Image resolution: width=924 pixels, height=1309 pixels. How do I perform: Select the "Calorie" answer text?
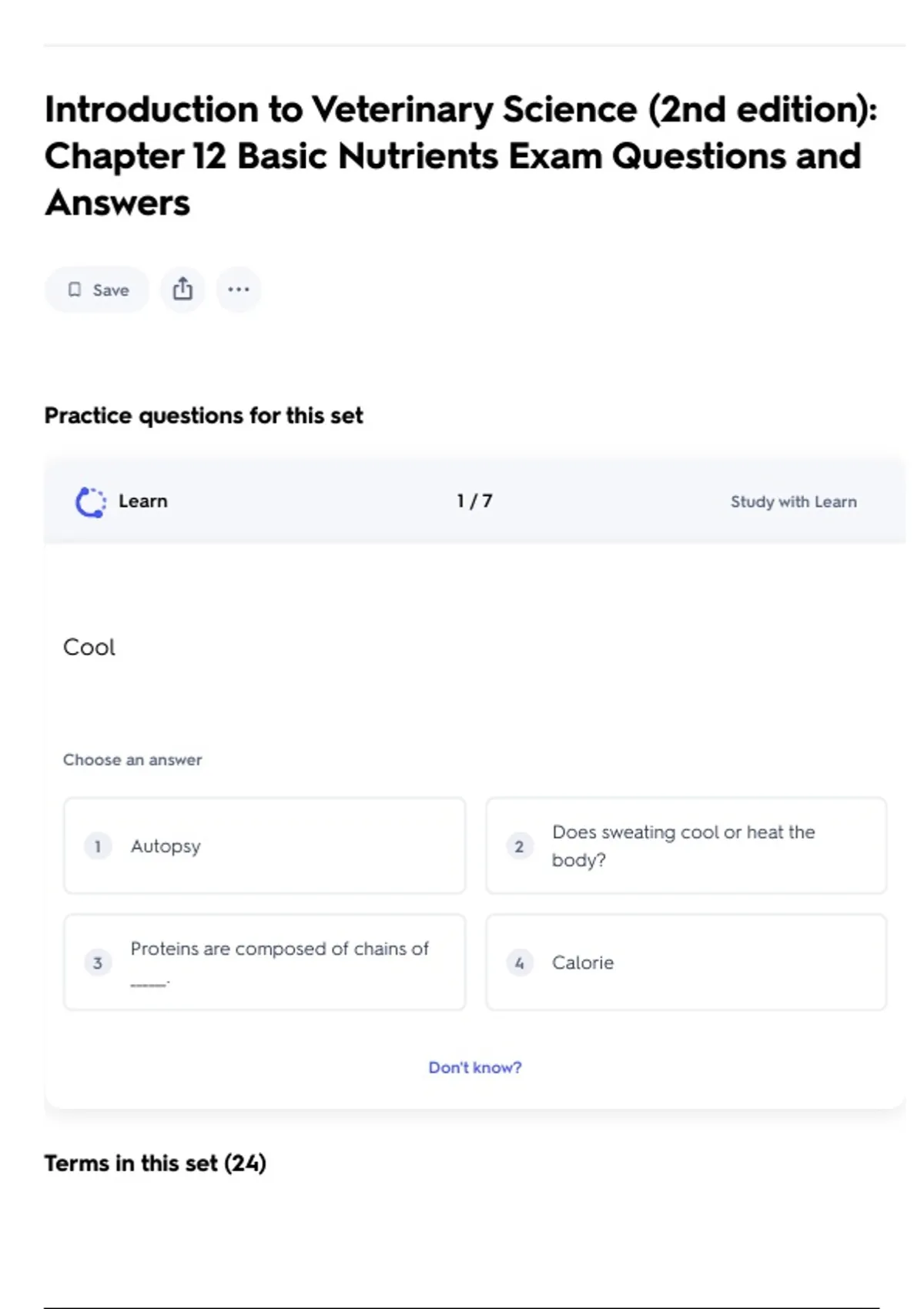coord(583,962)
